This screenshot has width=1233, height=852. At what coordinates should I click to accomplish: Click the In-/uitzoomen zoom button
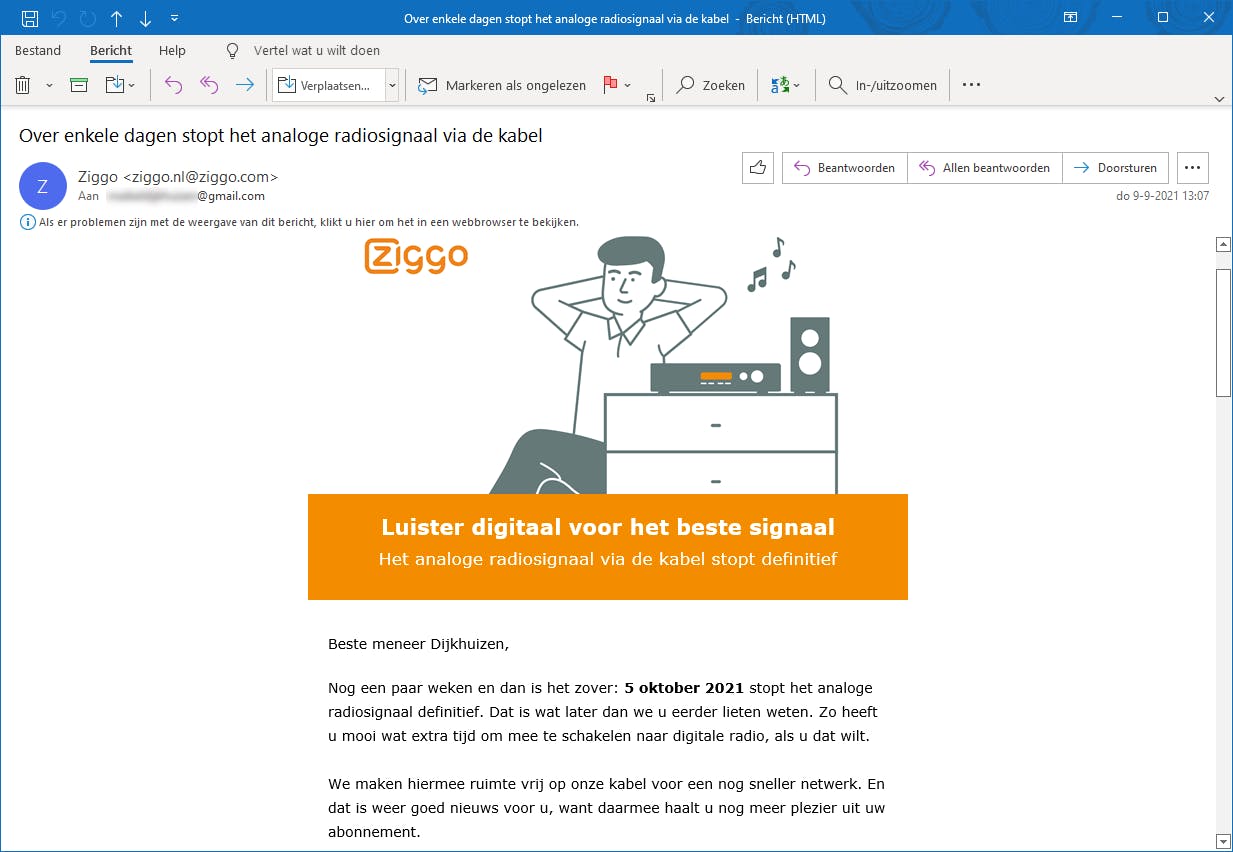click(x=883, y=85)
